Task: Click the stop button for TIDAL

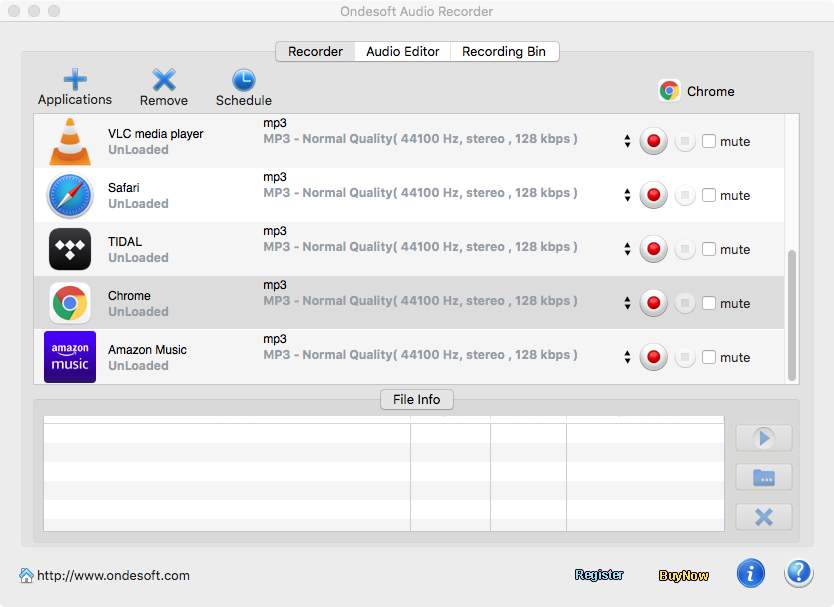Action: point(685,249)
